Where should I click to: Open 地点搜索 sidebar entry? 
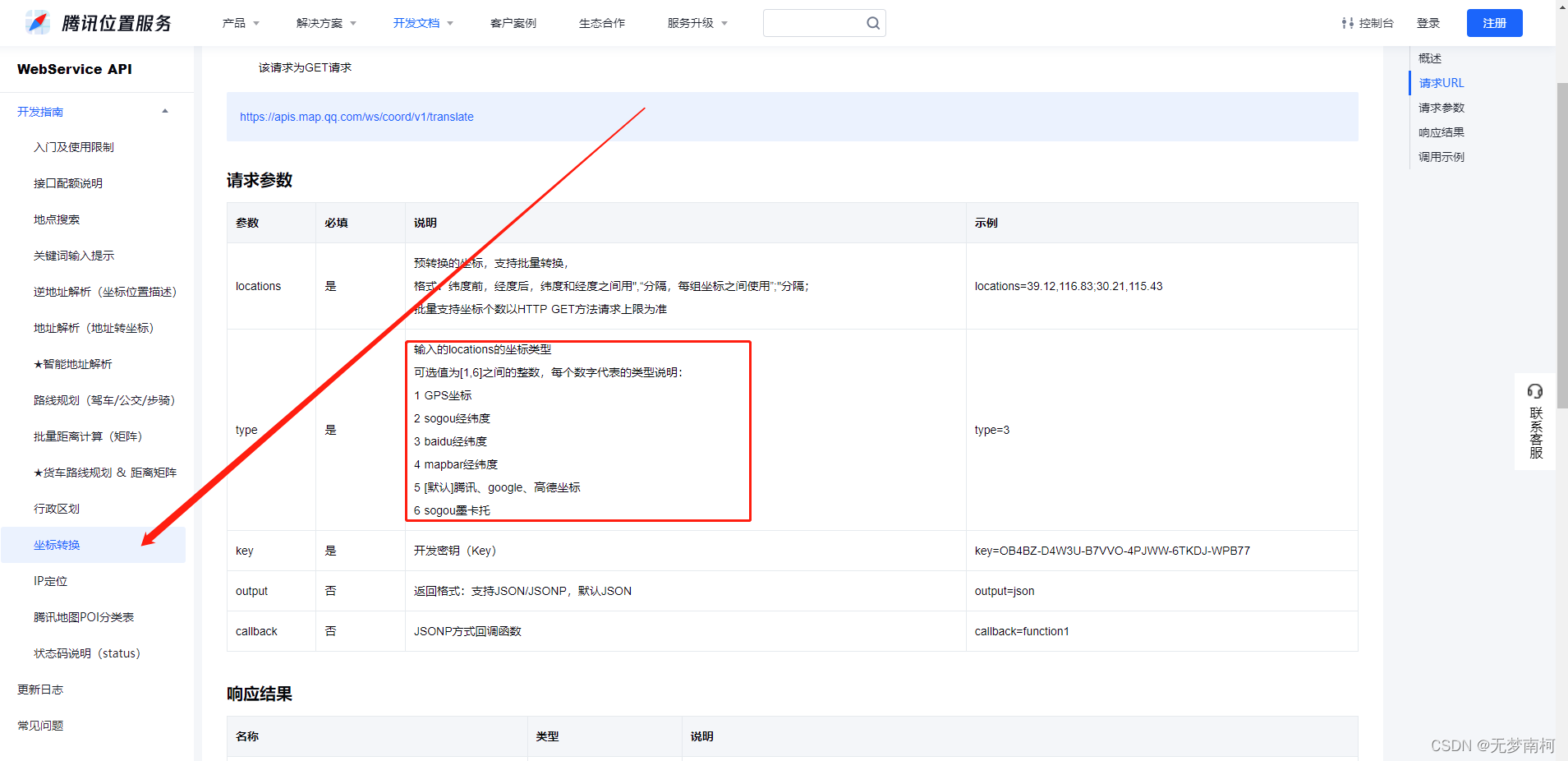pos(57,219)
